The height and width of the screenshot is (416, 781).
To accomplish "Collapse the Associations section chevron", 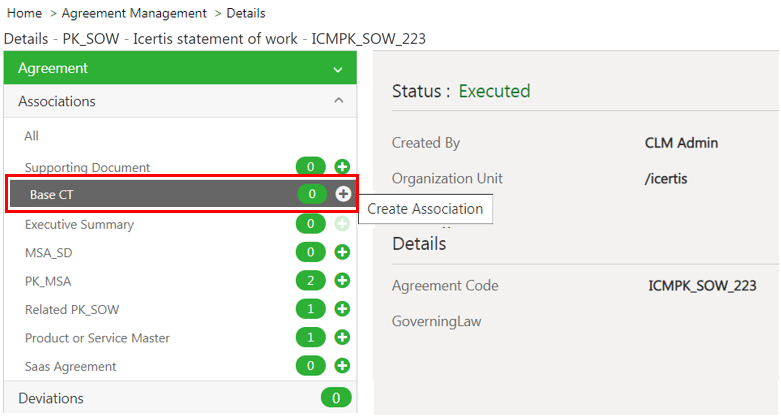I will point(338,101).
